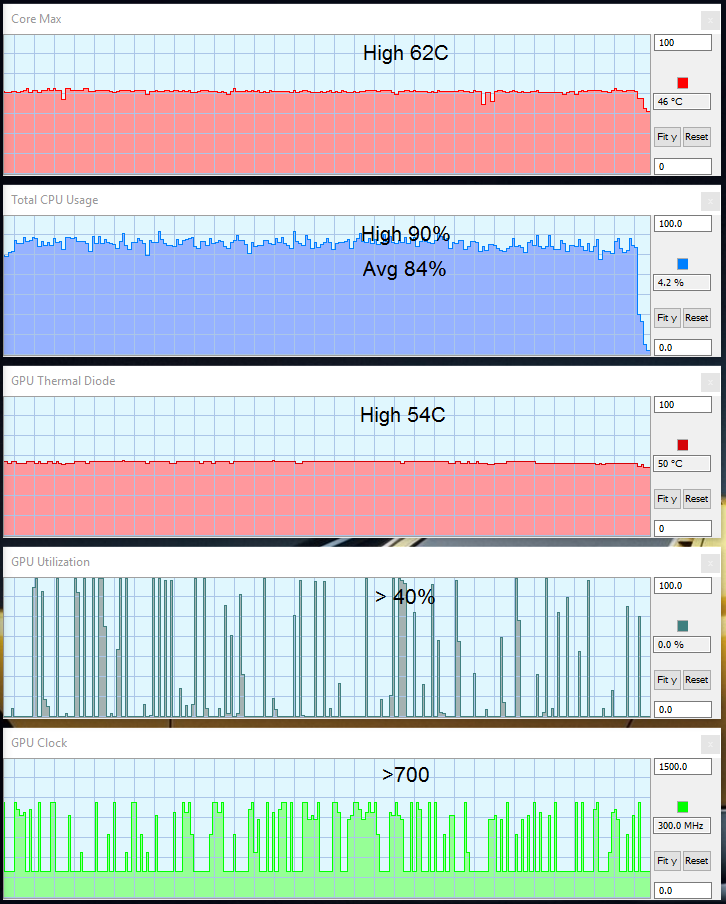Edit Total CPU Usage upper limit 100.0
The image size is (726, 904).
click(x=683, y=224)
